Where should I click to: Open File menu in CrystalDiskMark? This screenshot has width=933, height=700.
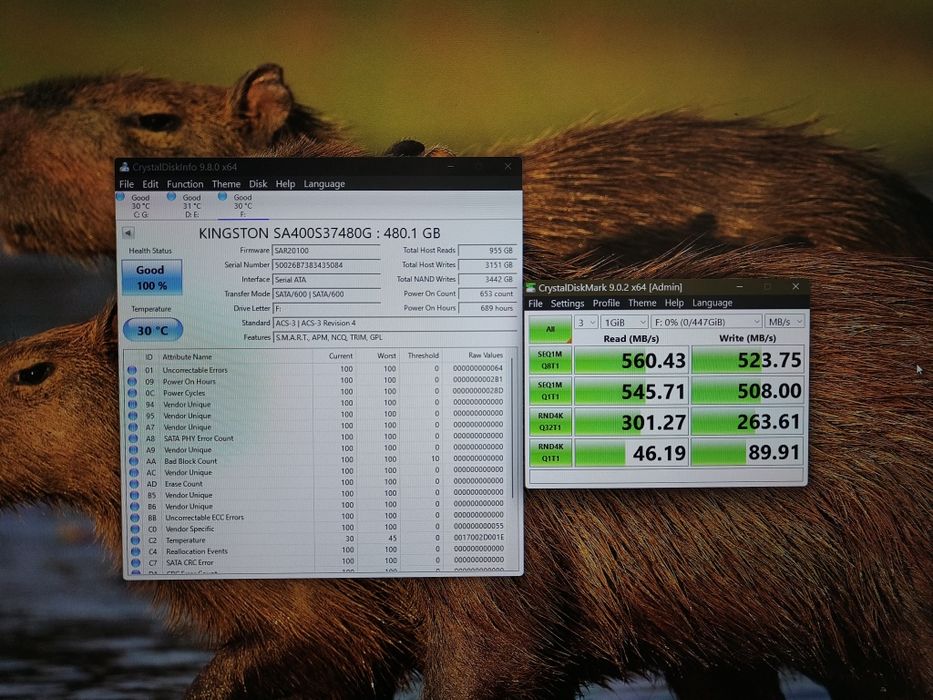(536, 304)
